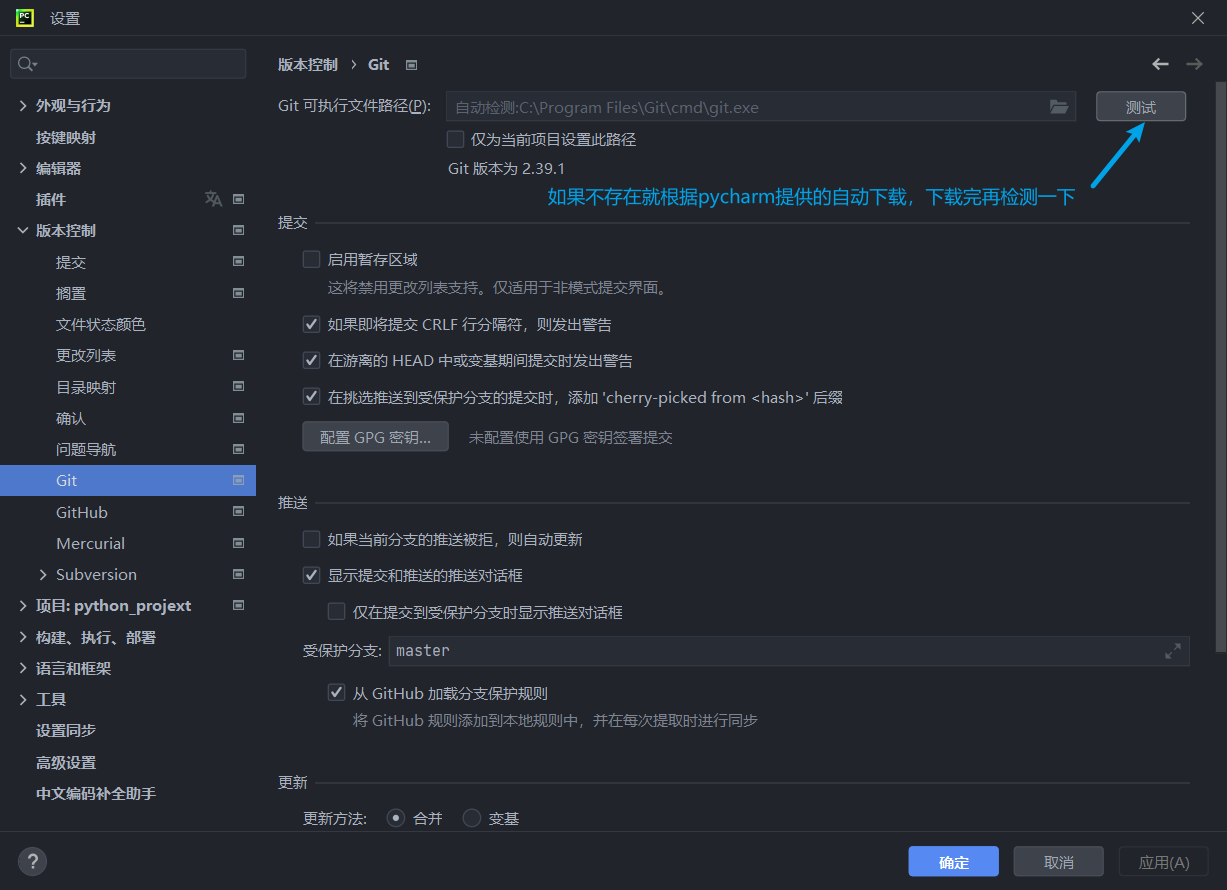Image resolution: width=1227 pixels, height=890 pixels.
Task: Click the project-level icon next to Git breadcrumb
Action: pos(411,65)
